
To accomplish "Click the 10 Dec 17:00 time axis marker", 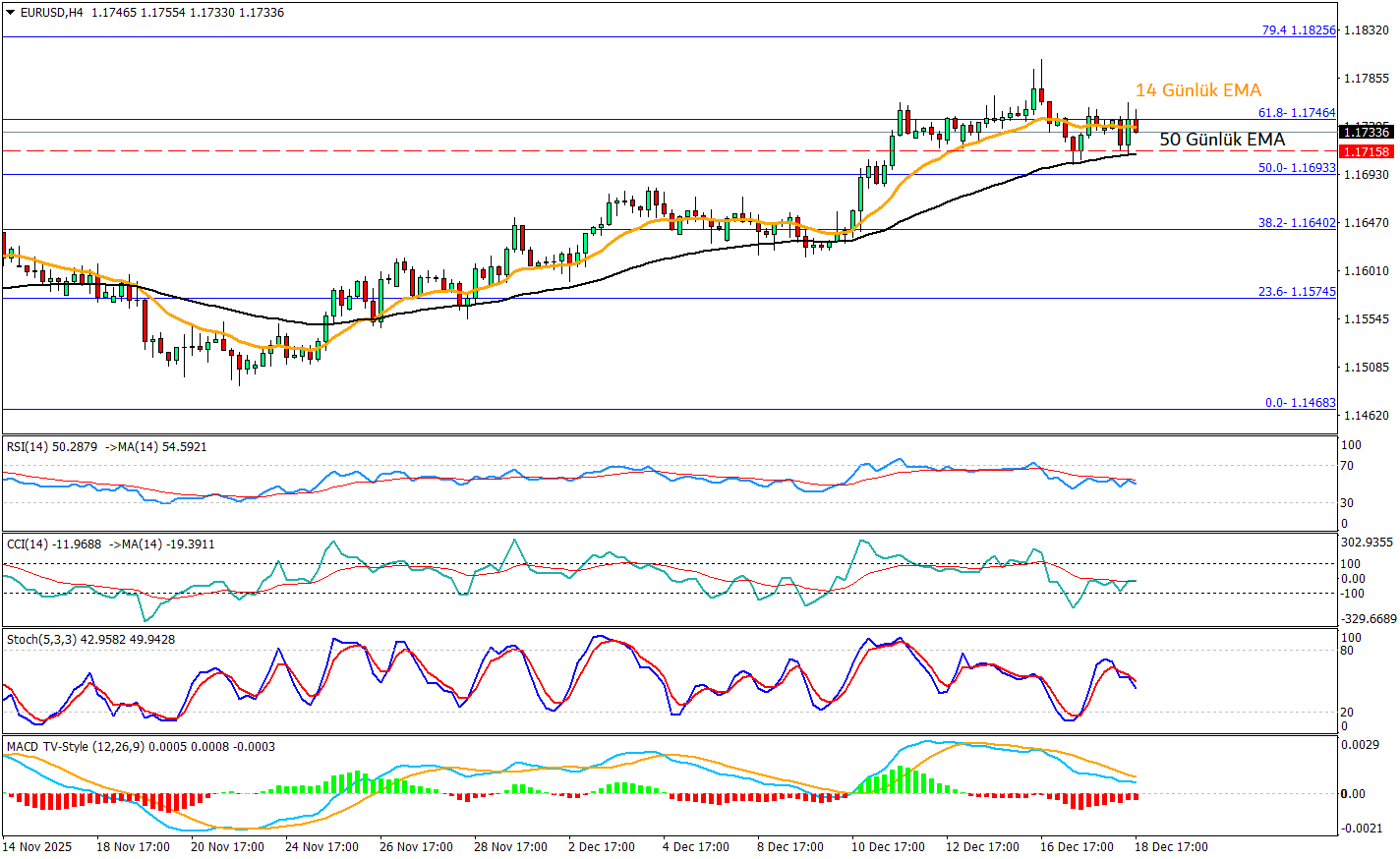I will (x=888, y=847).
